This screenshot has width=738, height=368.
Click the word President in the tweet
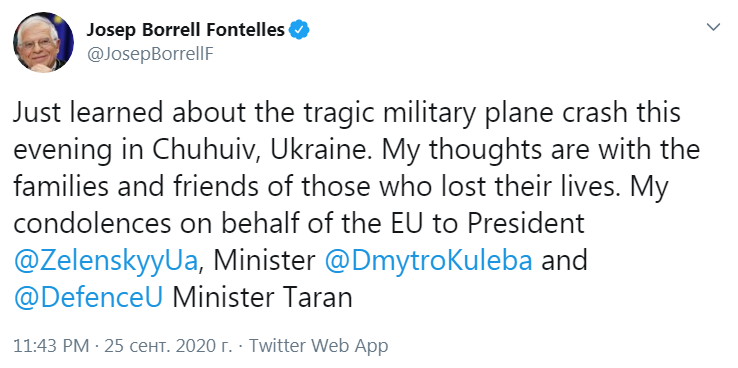526,224
